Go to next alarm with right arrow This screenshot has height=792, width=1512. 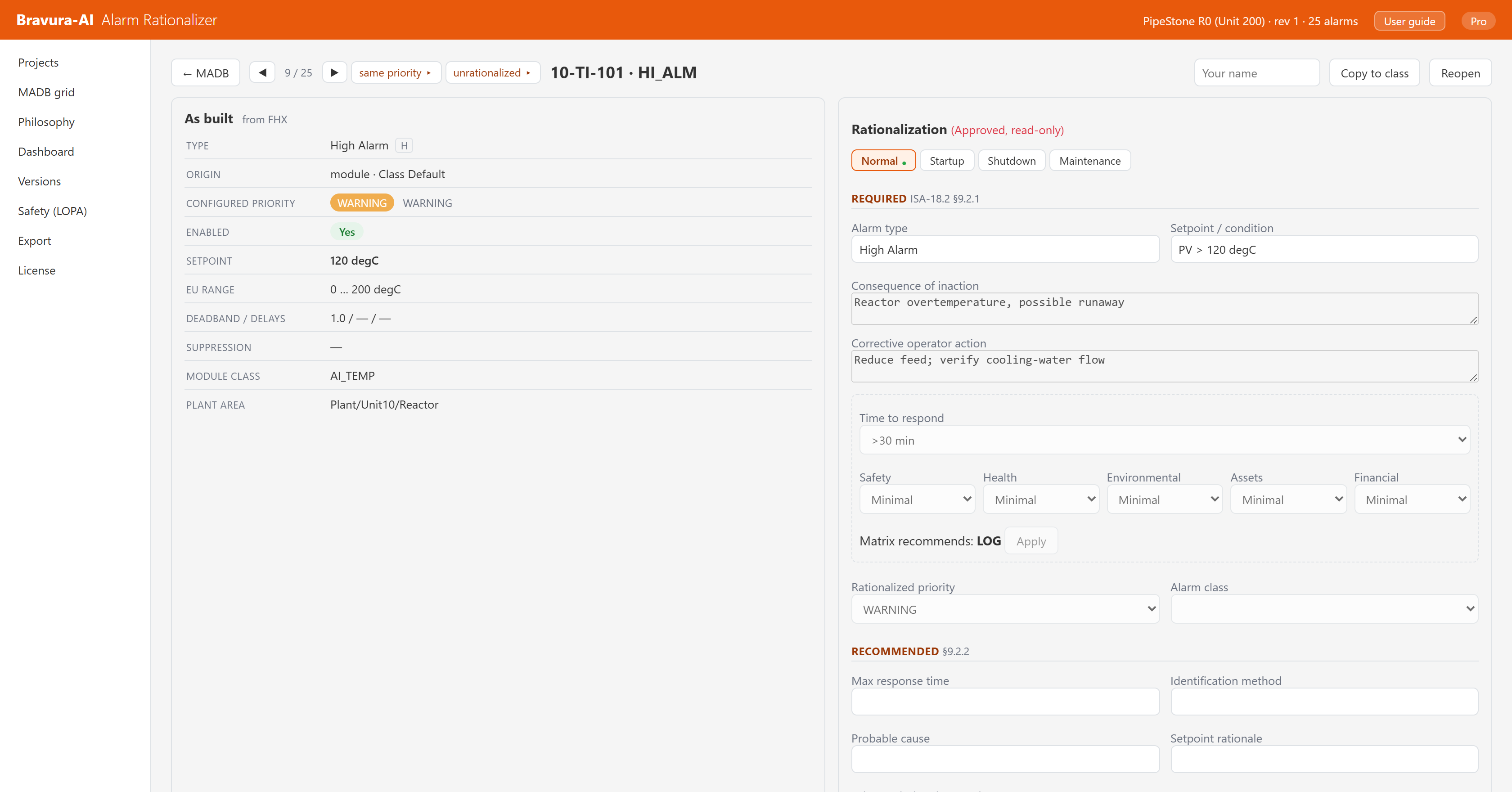(x=334, y=72)
